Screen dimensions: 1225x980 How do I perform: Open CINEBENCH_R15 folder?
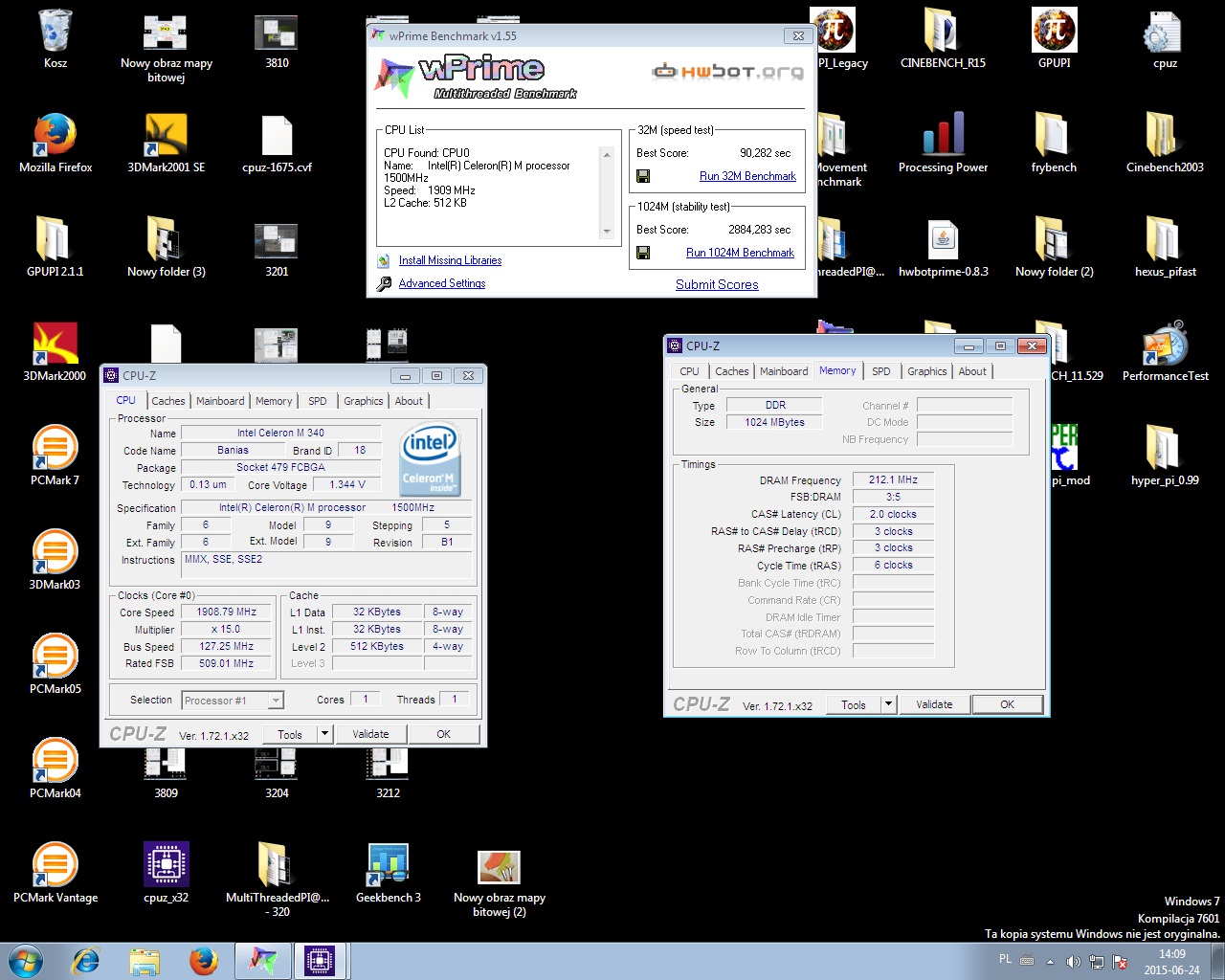(943, 39)
